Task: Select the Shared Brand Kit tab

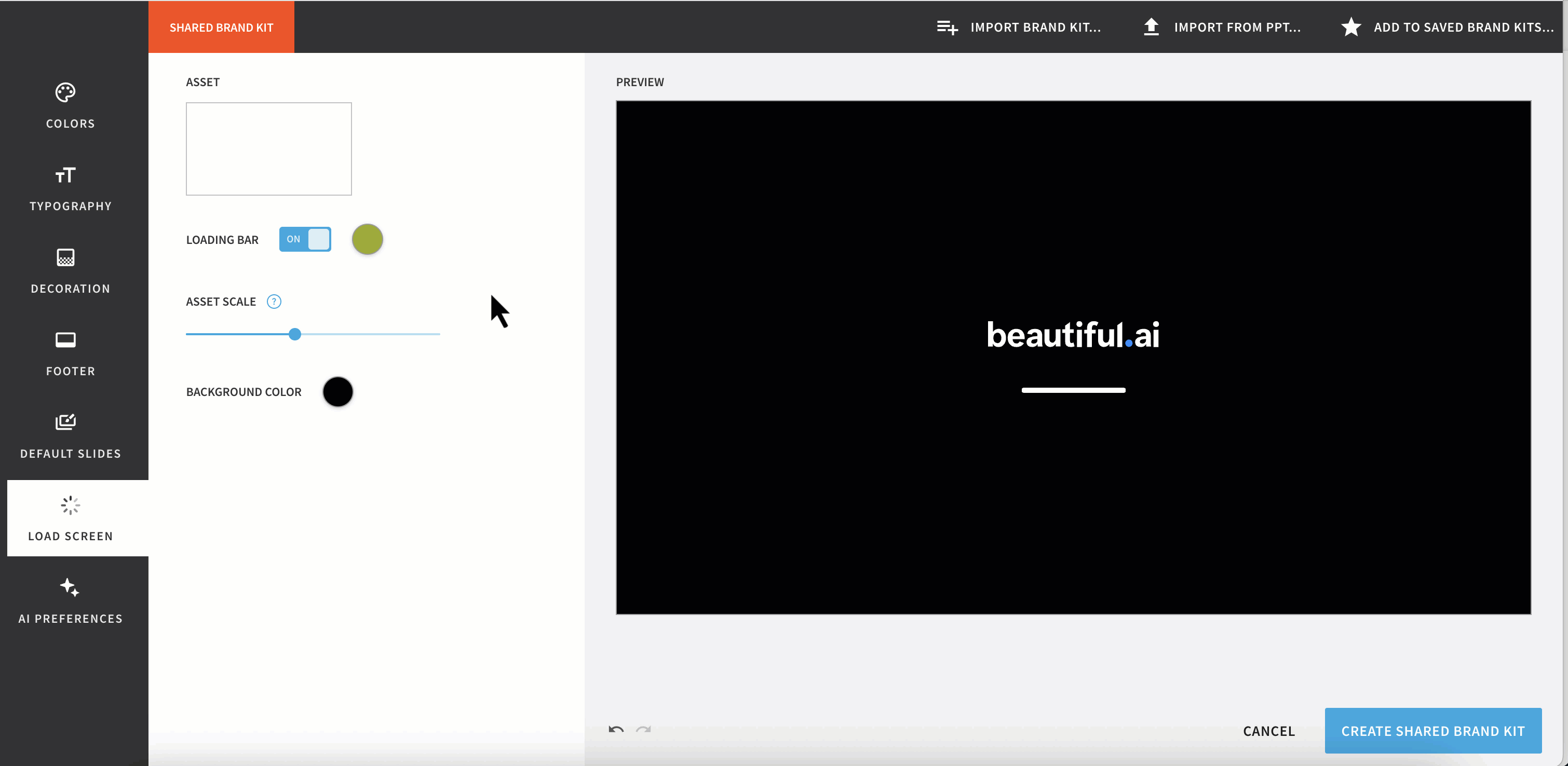Action: tap(222, 27)
